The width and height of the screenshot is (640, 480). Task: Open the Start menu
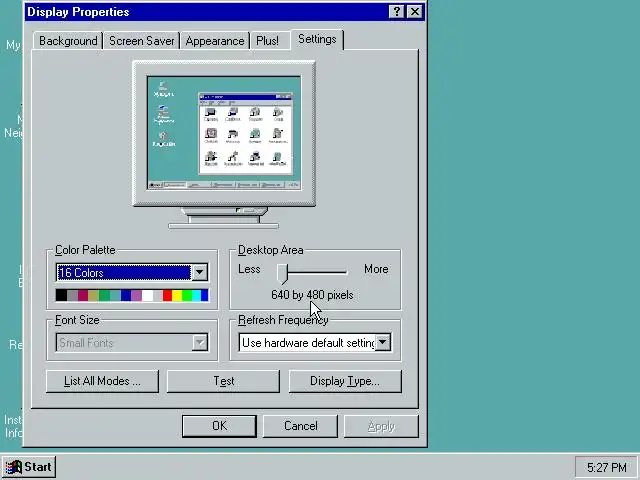29,467
